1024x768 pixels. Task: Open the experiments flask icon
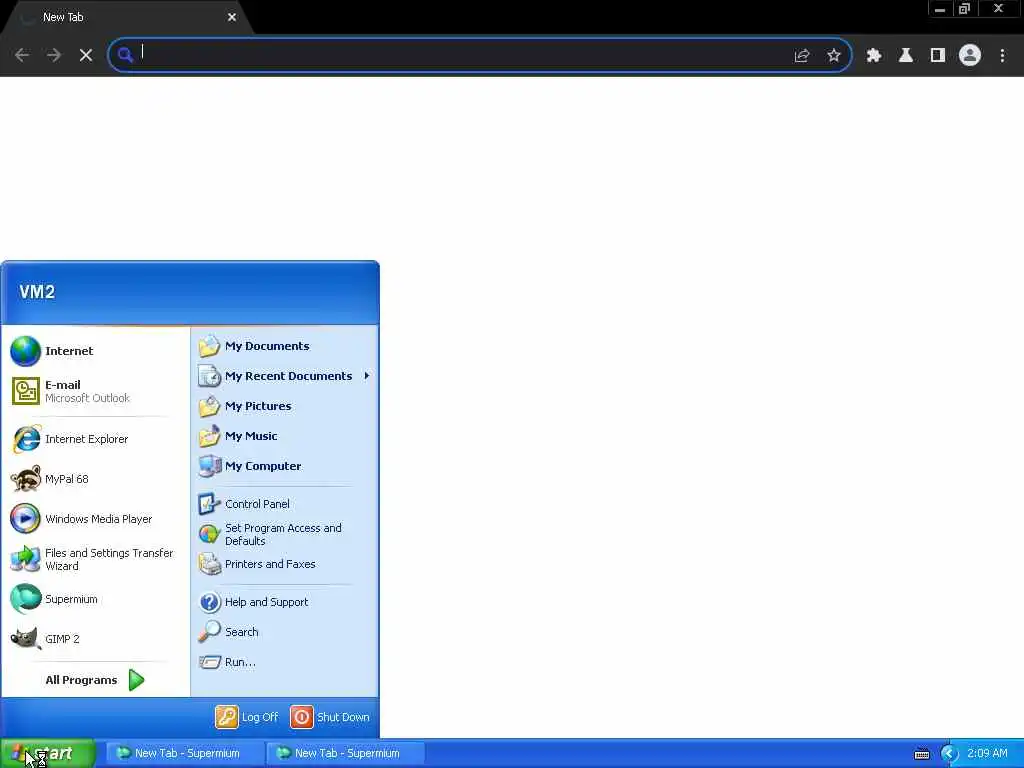pyautogui.click(x=906, y=56)
